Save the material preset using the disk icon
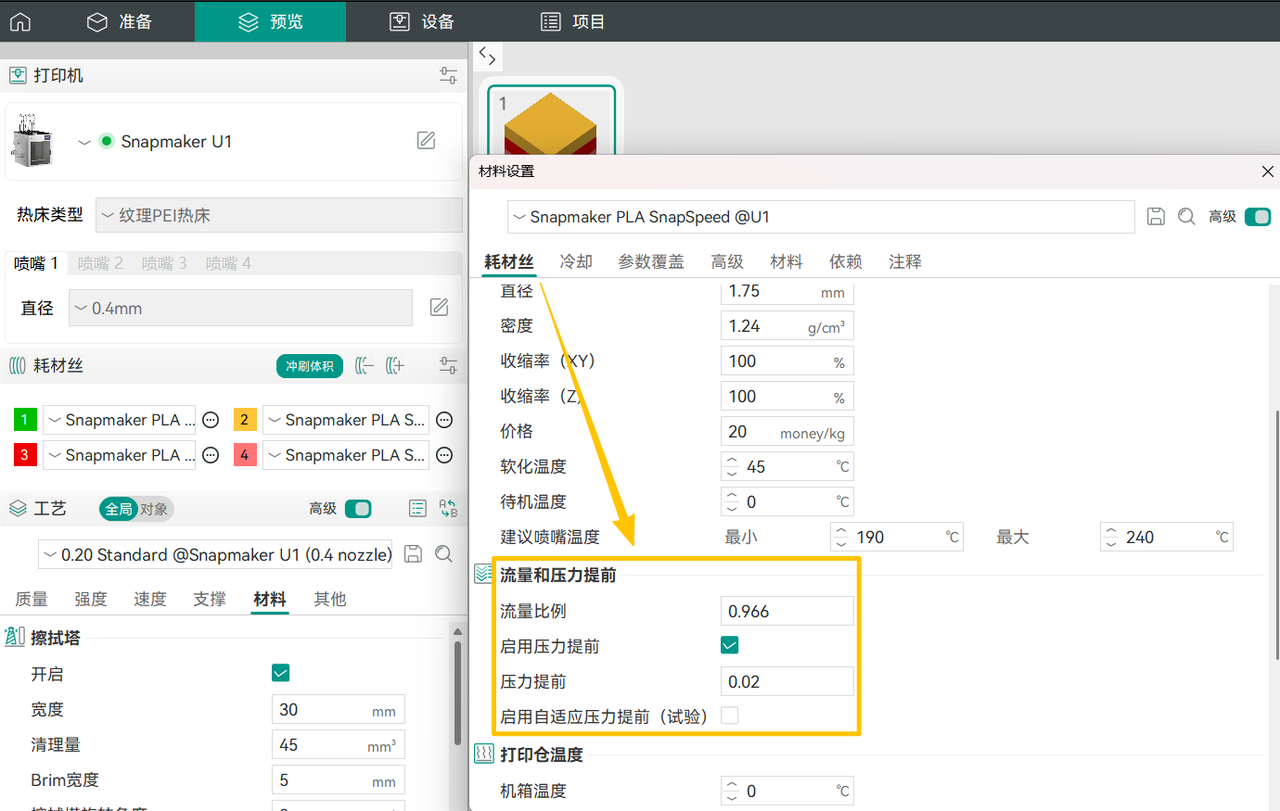Viewport: 1280px width, 811px height. 1156,216
